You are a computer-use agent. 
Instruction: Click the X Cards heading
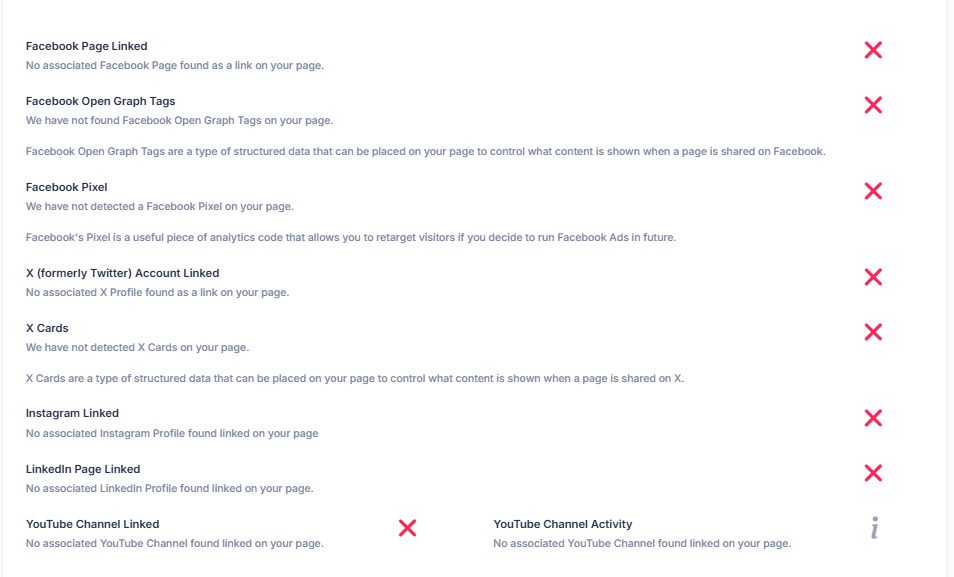tap(48, 328)
